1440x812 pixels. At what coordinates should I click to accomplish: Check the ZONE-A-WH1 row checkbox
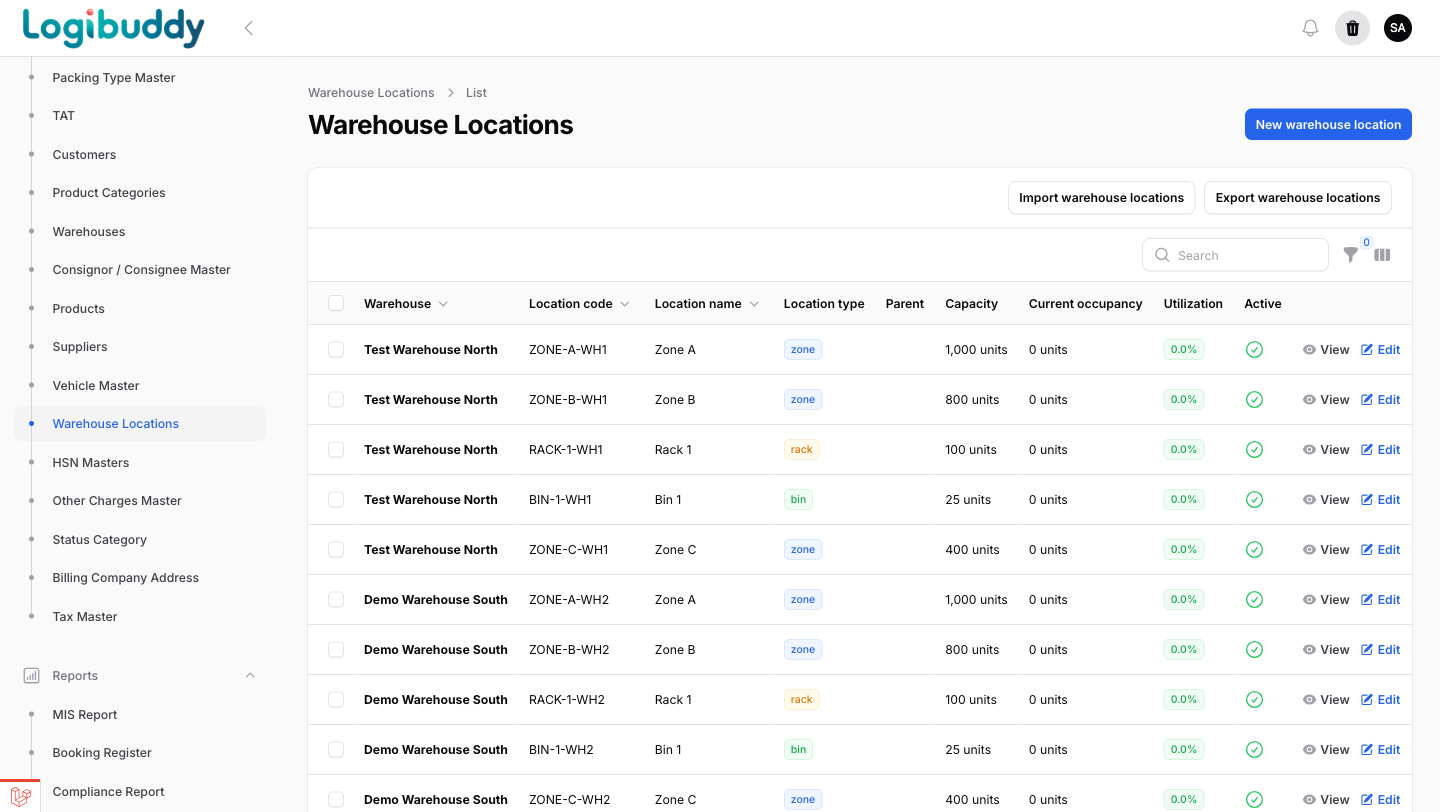click(336, 350)
